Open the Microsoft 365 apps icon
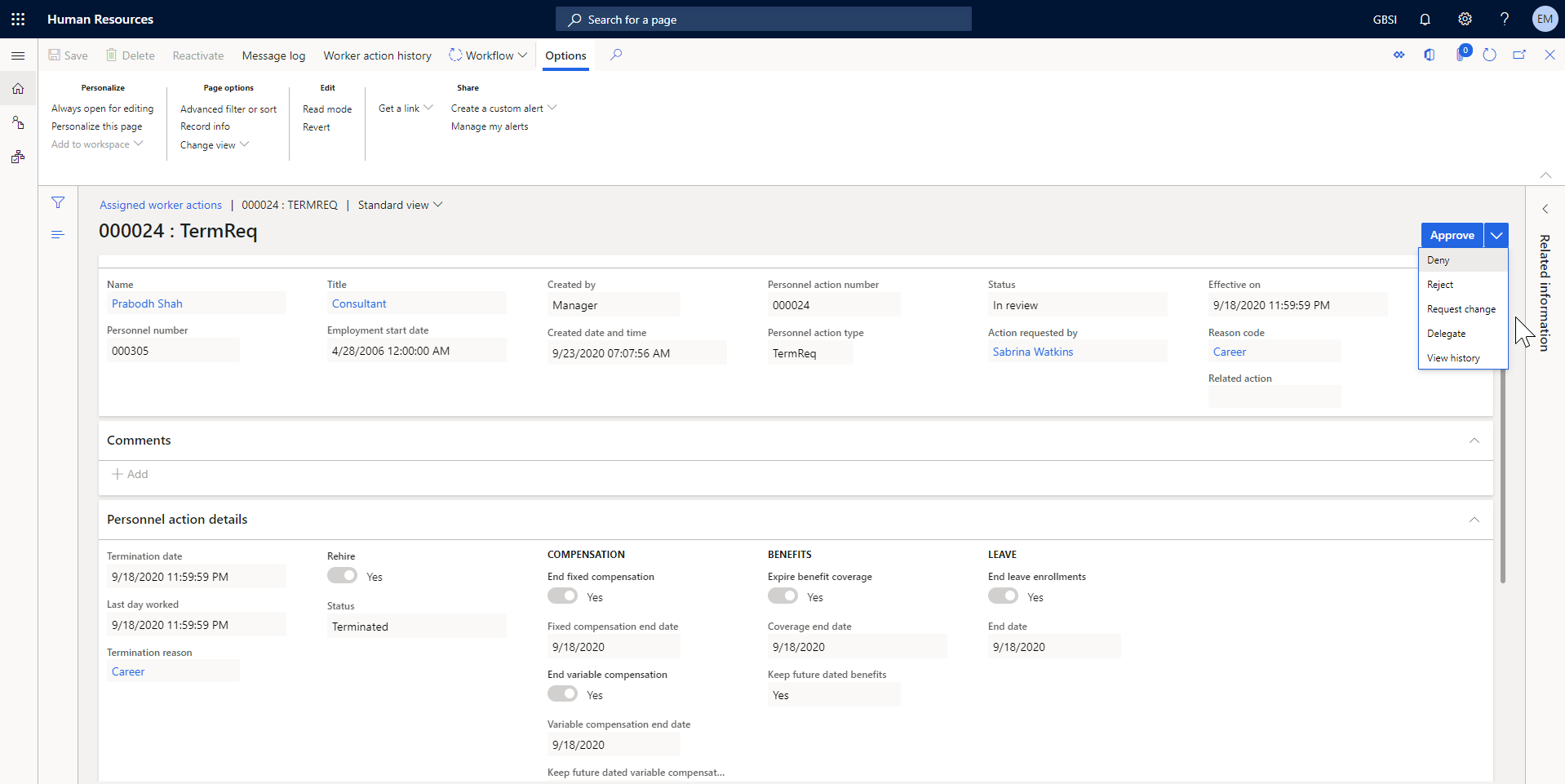Viewport: 1565px width, 784px height. click(x=18, y=18)
